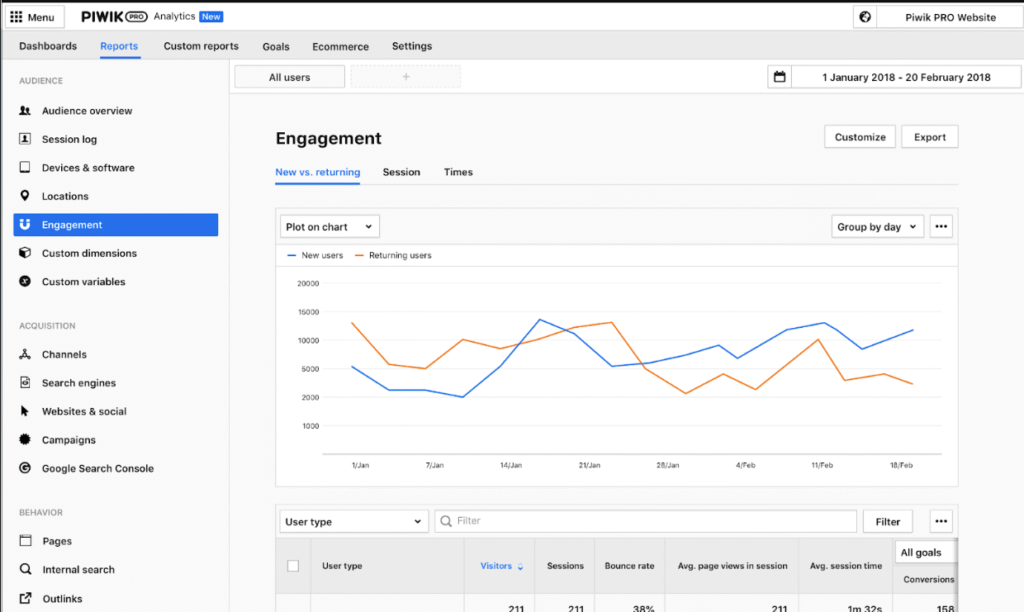This screenshot has width=1024, height=612.
Task: Go to the Goals tab
Action: (x=276, y=46)
